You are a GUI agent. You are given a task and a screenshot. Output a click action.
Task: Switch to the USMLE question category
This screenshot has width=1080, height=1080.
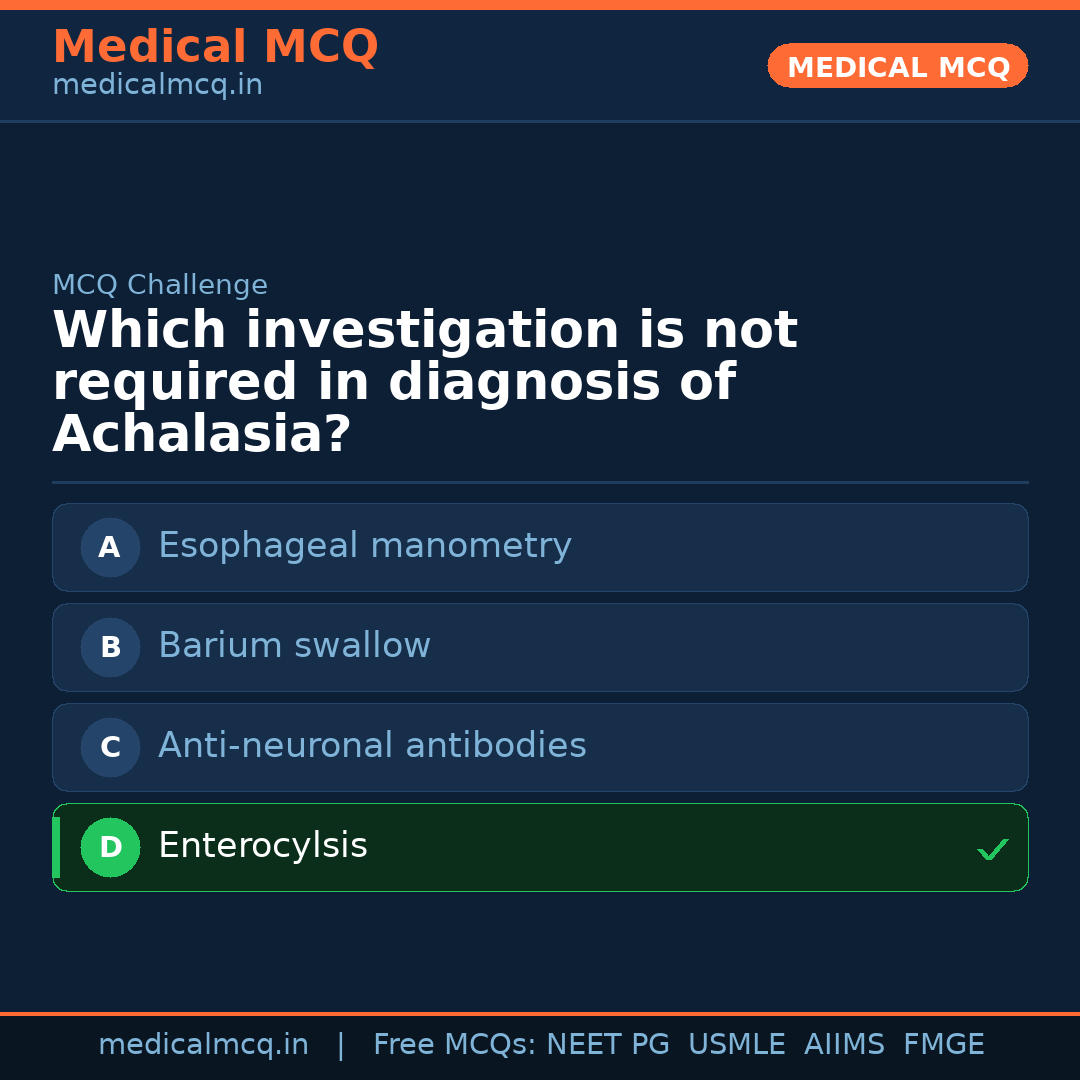737,1043
